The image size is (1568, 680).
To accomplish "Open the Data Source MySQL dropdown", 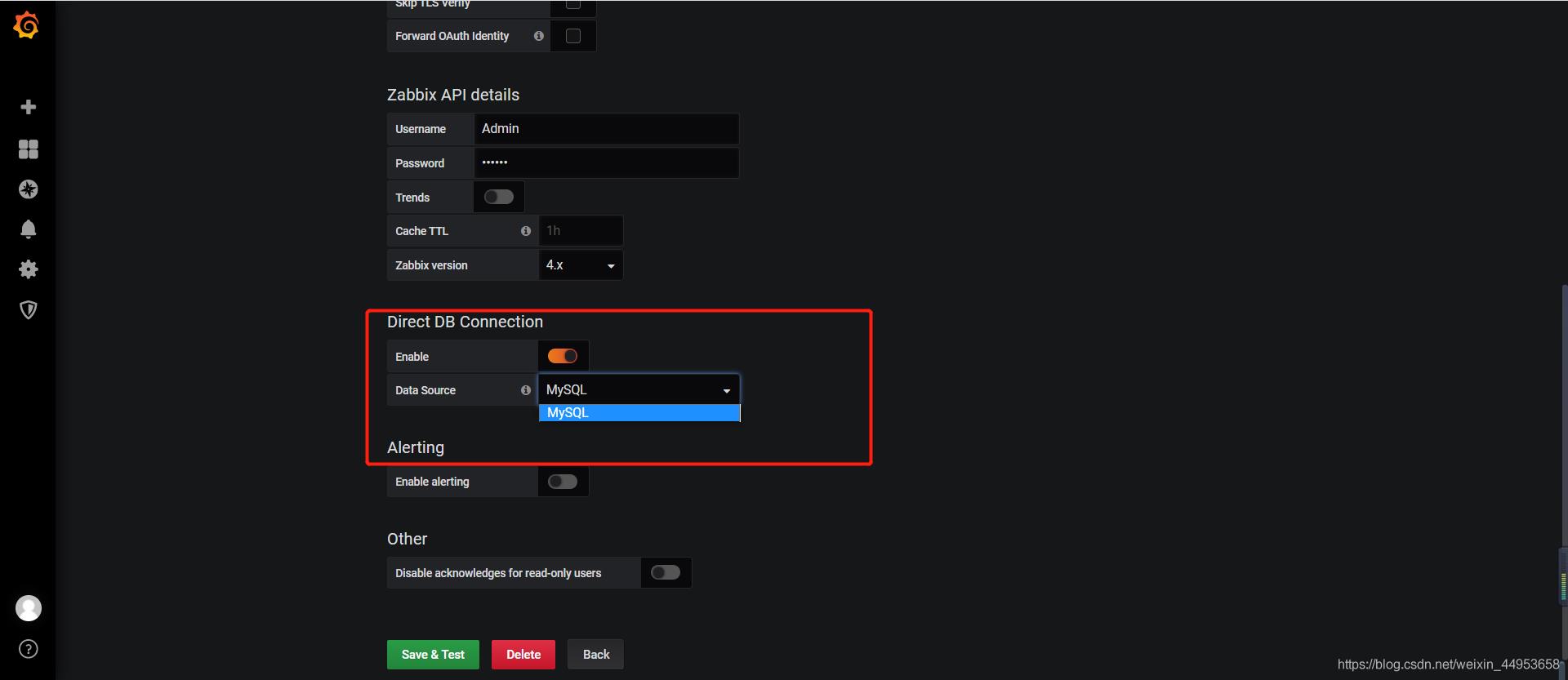I will pos(639,389).
